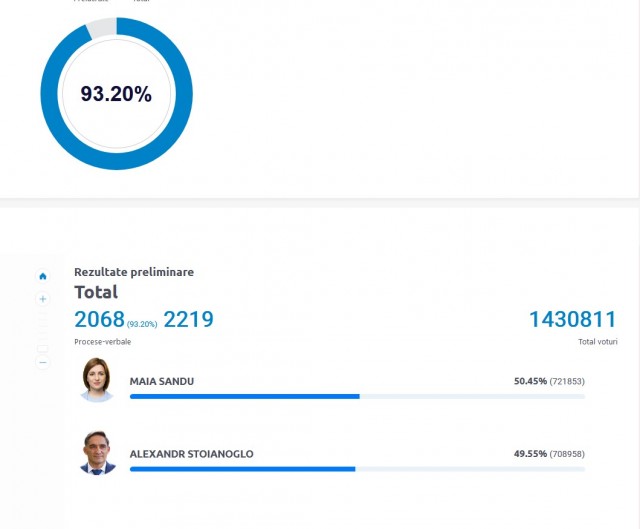Zoom out with the minus button
The height and width of the screenshot is (529, 640).
point(43,362)
